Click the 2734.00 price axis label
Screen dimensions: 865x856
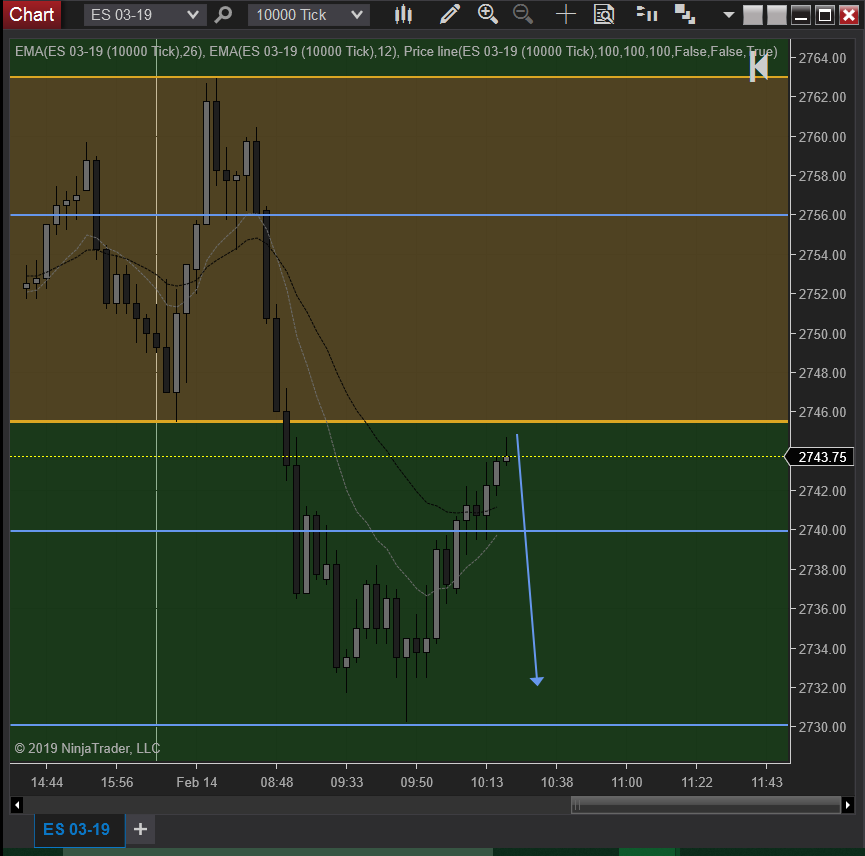[822, 649]
